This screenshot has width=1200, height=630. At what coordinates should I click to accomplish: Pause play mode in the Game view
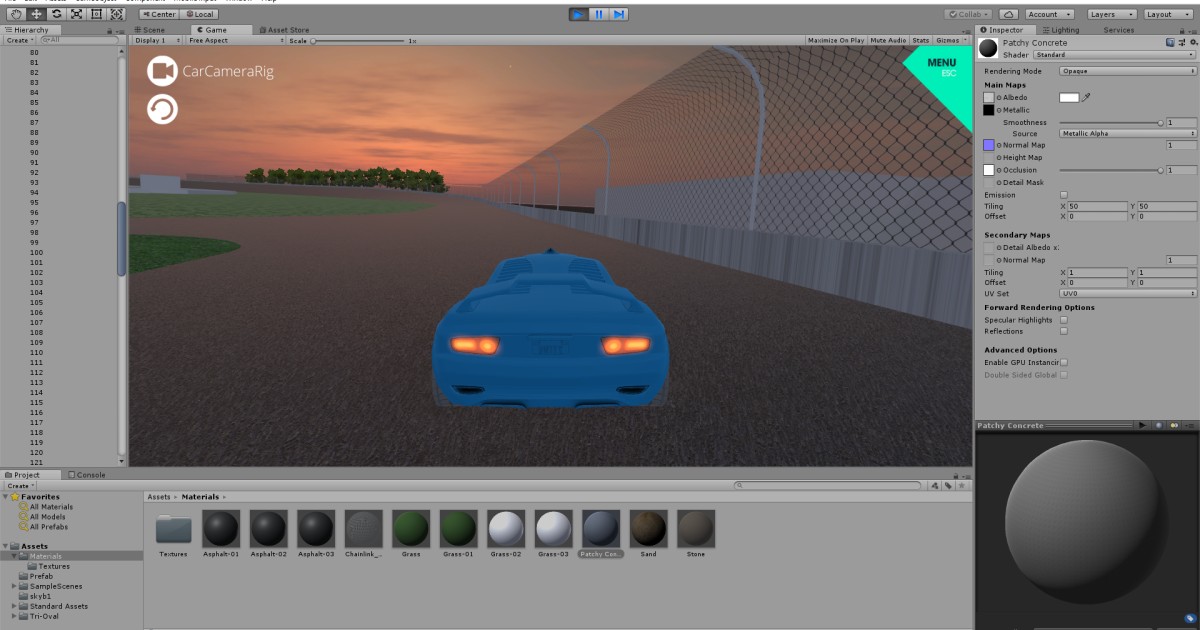coord(597,13)
